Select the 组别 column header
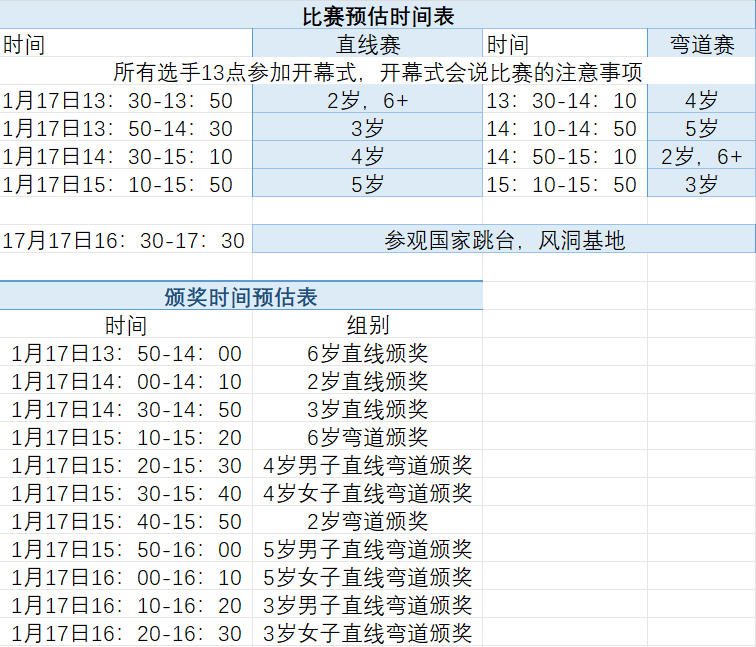Viewport: 756px width, 647px height. [367, 325]
